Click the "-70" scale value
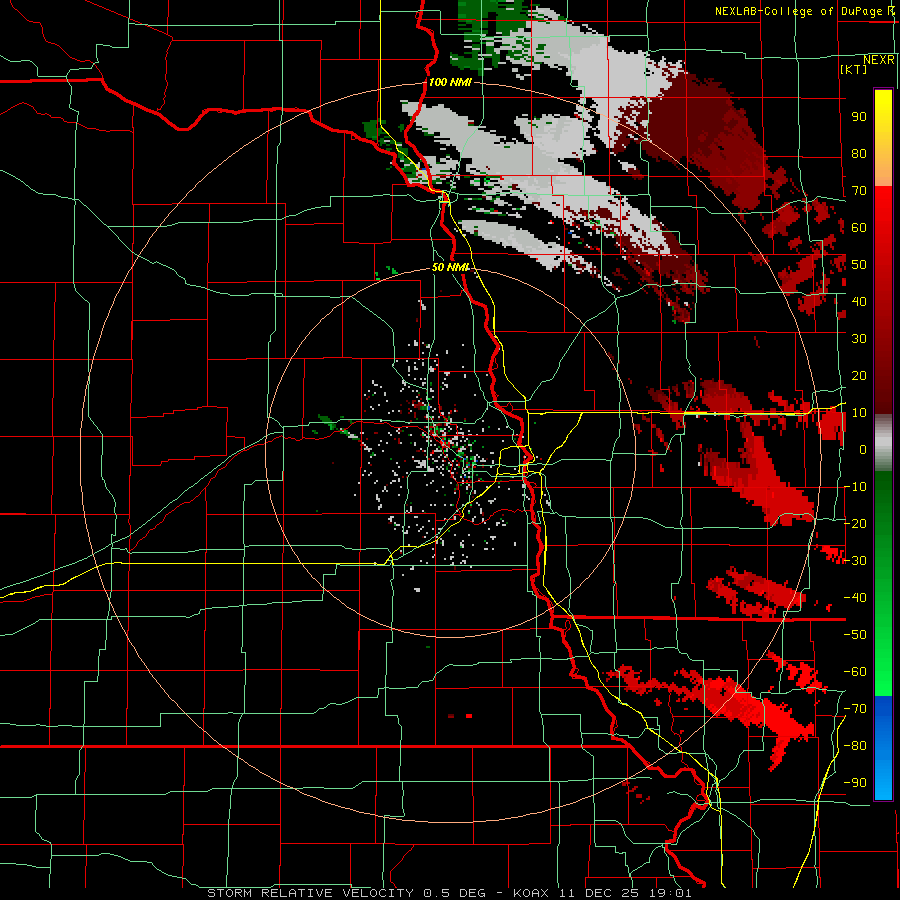Viewport: 900px width, 900px height. [855, 709]
